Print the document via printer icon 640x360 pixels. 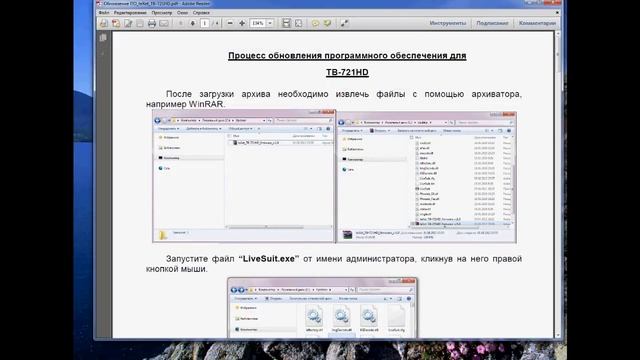coord(152,24)
